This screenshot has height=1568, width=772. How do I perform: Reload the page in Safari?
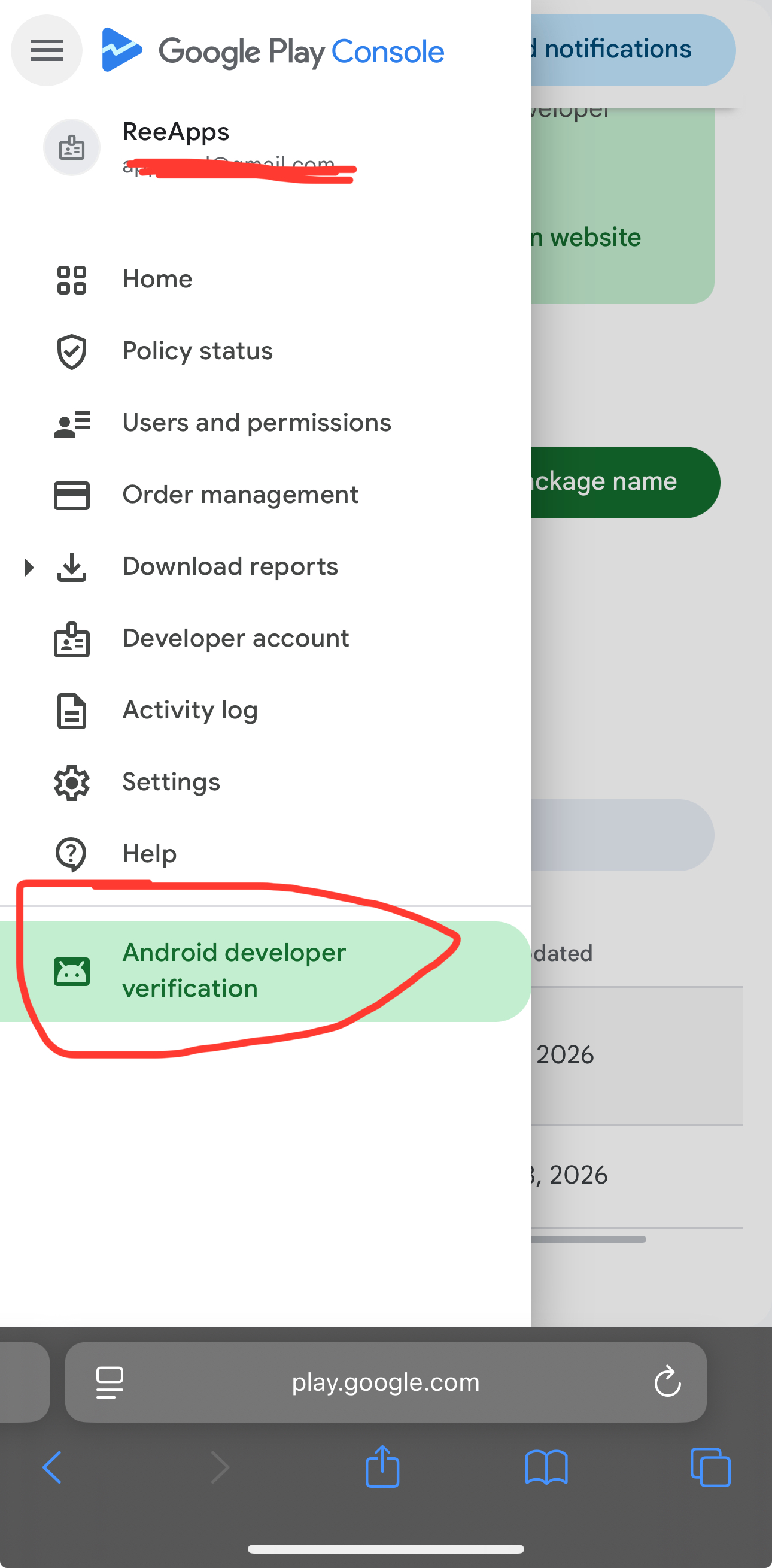(x=667, y=1381)
